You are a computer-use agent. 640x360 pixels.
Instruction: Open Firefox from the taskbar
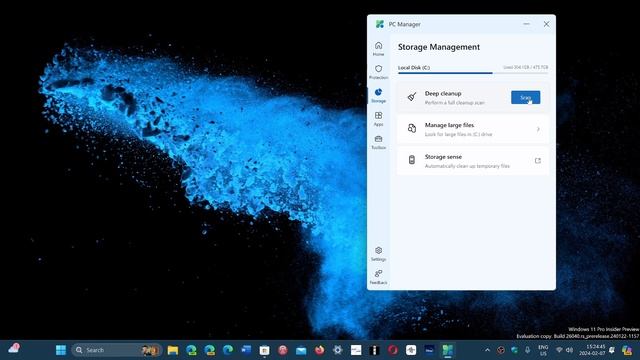319,350
